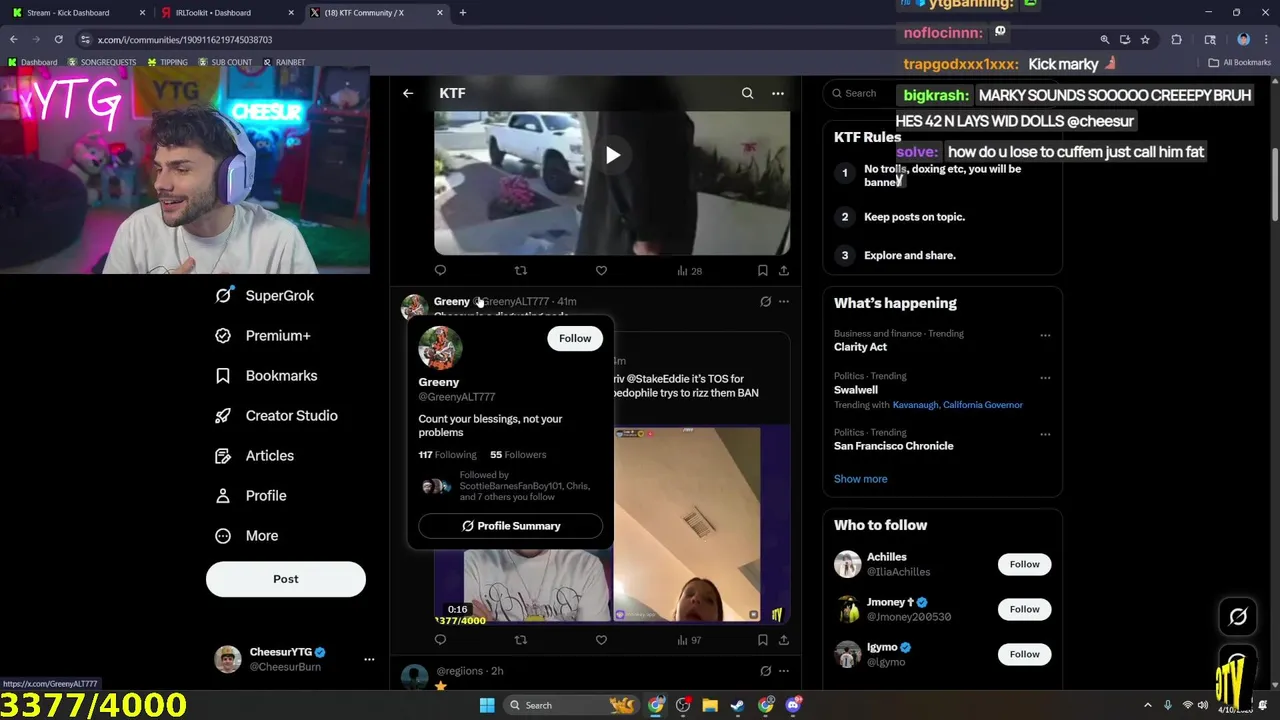
Task: Open Grok explain on @regiions post
Action: pos(765,671)
